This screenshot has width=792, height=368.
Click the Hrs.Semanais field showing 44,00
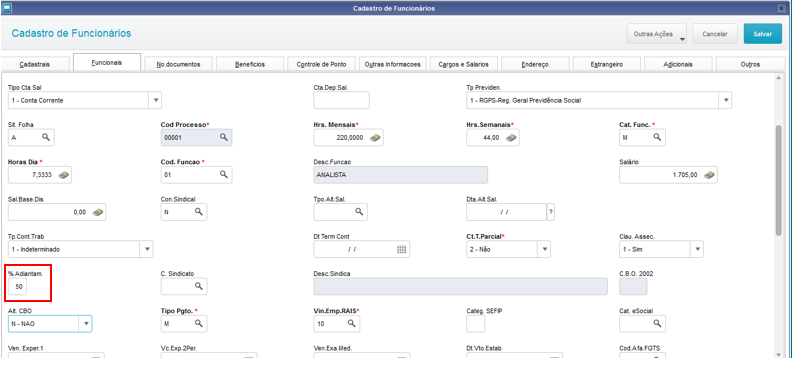[492, 137]
